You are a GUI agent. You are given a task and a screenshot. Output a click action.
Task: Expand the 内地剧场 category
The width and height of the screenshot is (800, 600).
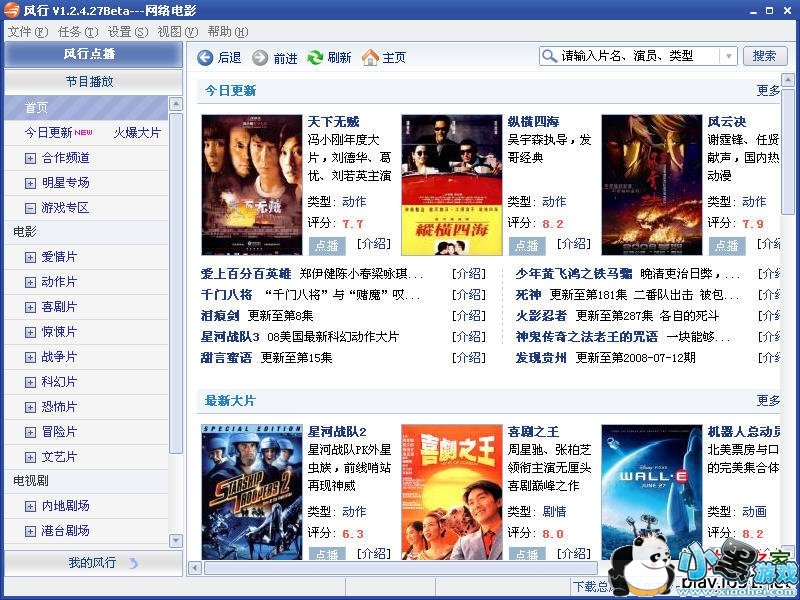[30, 506]
